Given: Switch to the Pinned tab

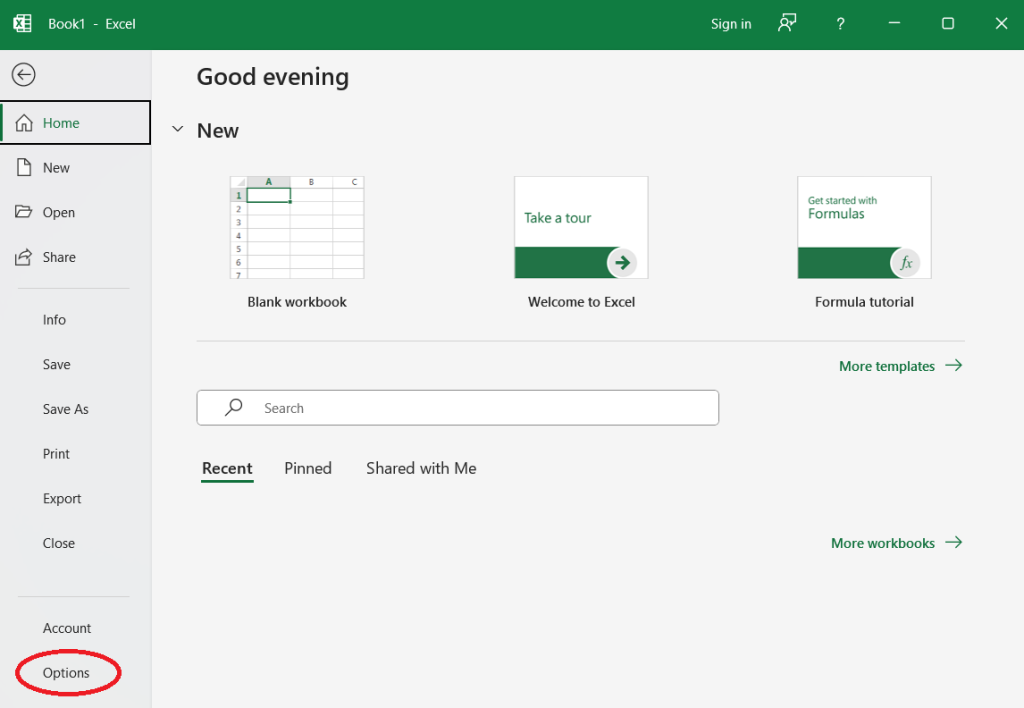Looking at the screenshot, I should 308,468.
